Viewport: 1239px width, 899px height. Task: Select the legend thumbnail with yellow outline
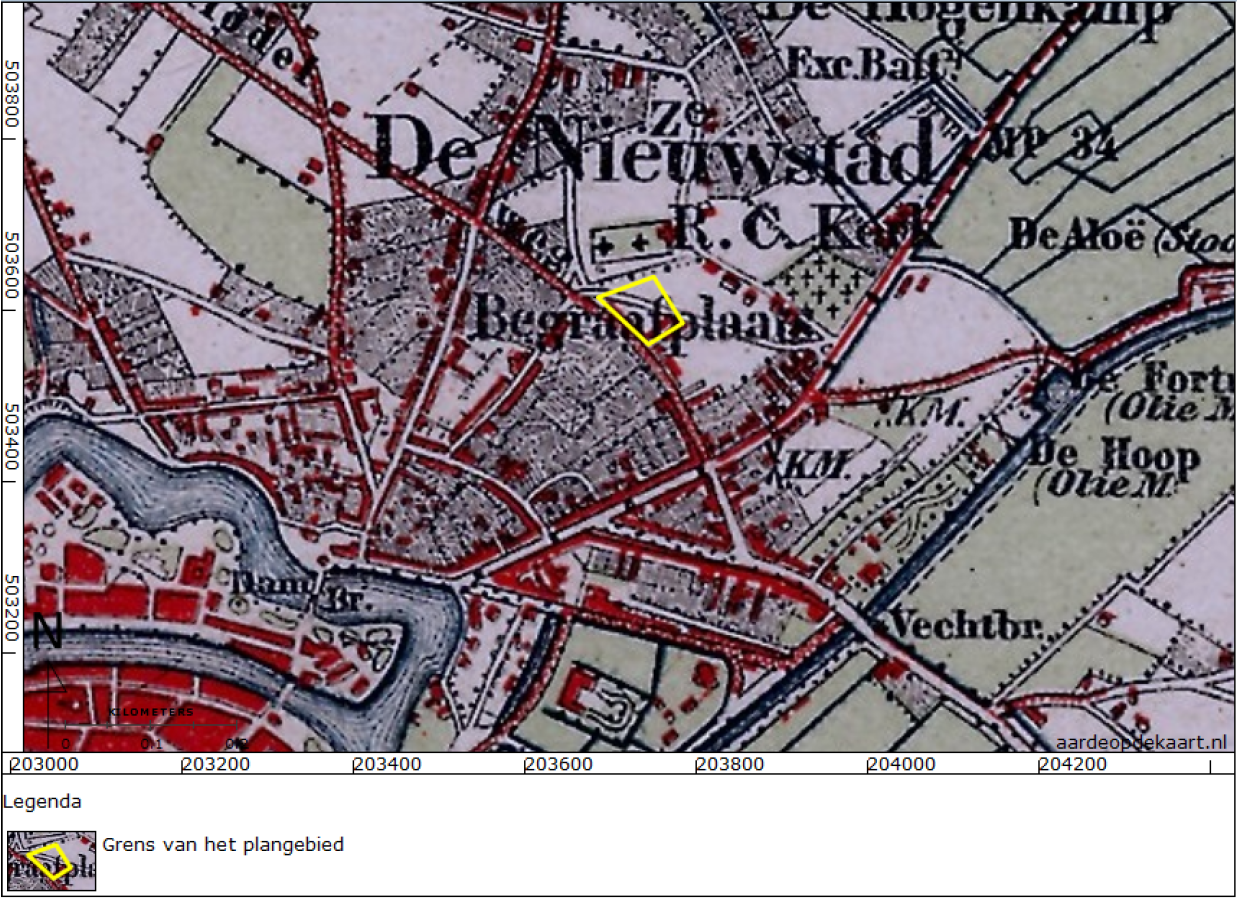(51, 860)
